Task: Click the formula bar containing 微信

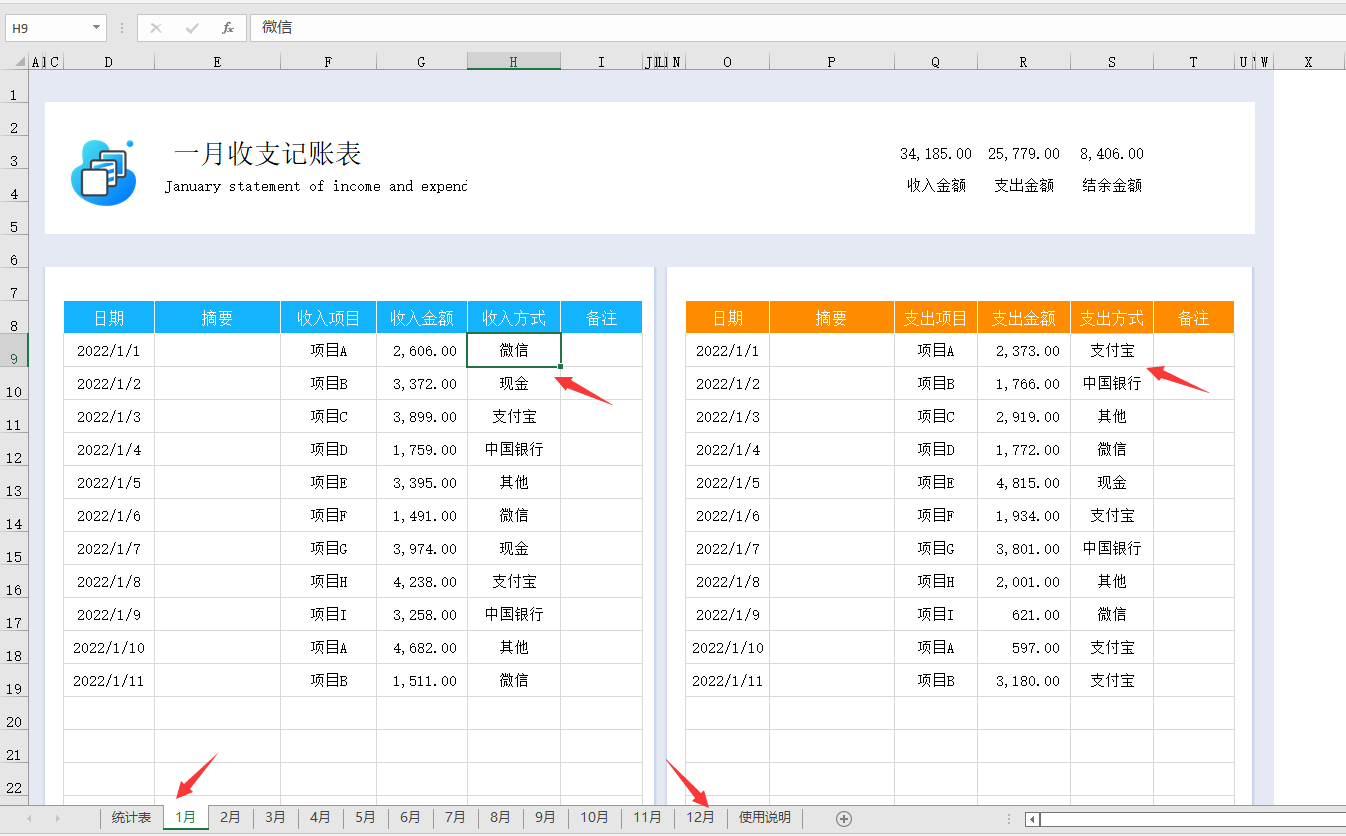Action: [797, 28]
